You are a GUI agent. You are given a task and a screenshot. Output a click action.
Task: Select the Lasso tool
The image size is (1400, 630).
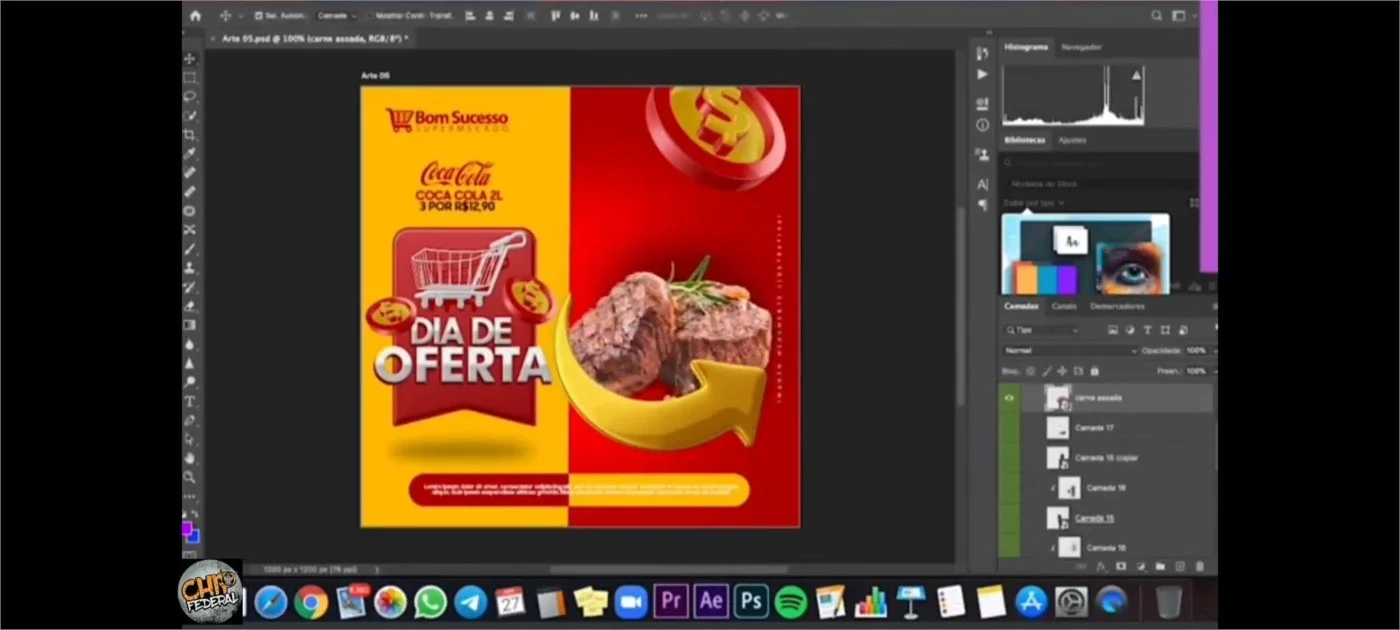point(190,97)
